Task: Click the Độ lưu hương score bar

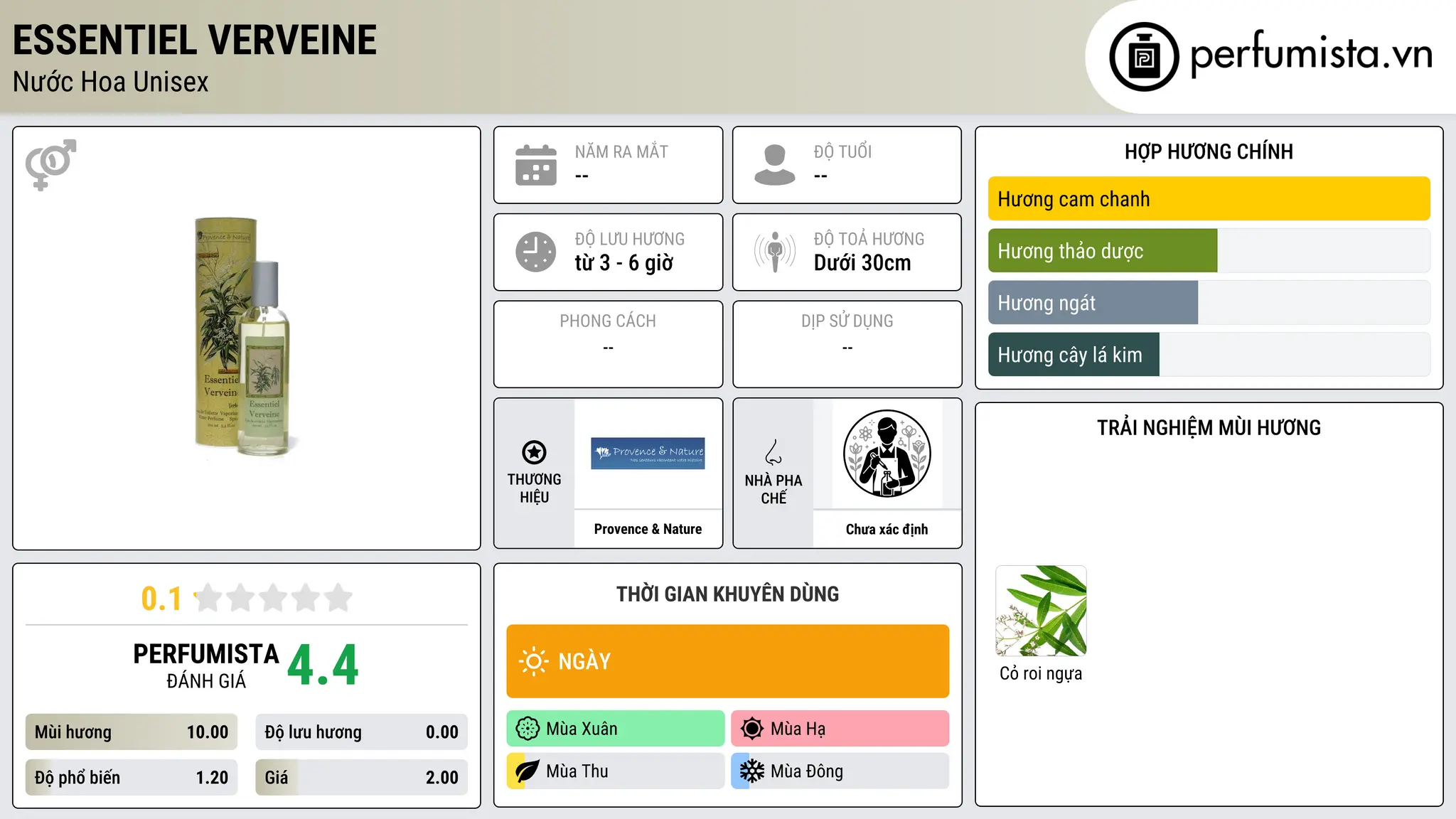Action: [x=362, y=732]
